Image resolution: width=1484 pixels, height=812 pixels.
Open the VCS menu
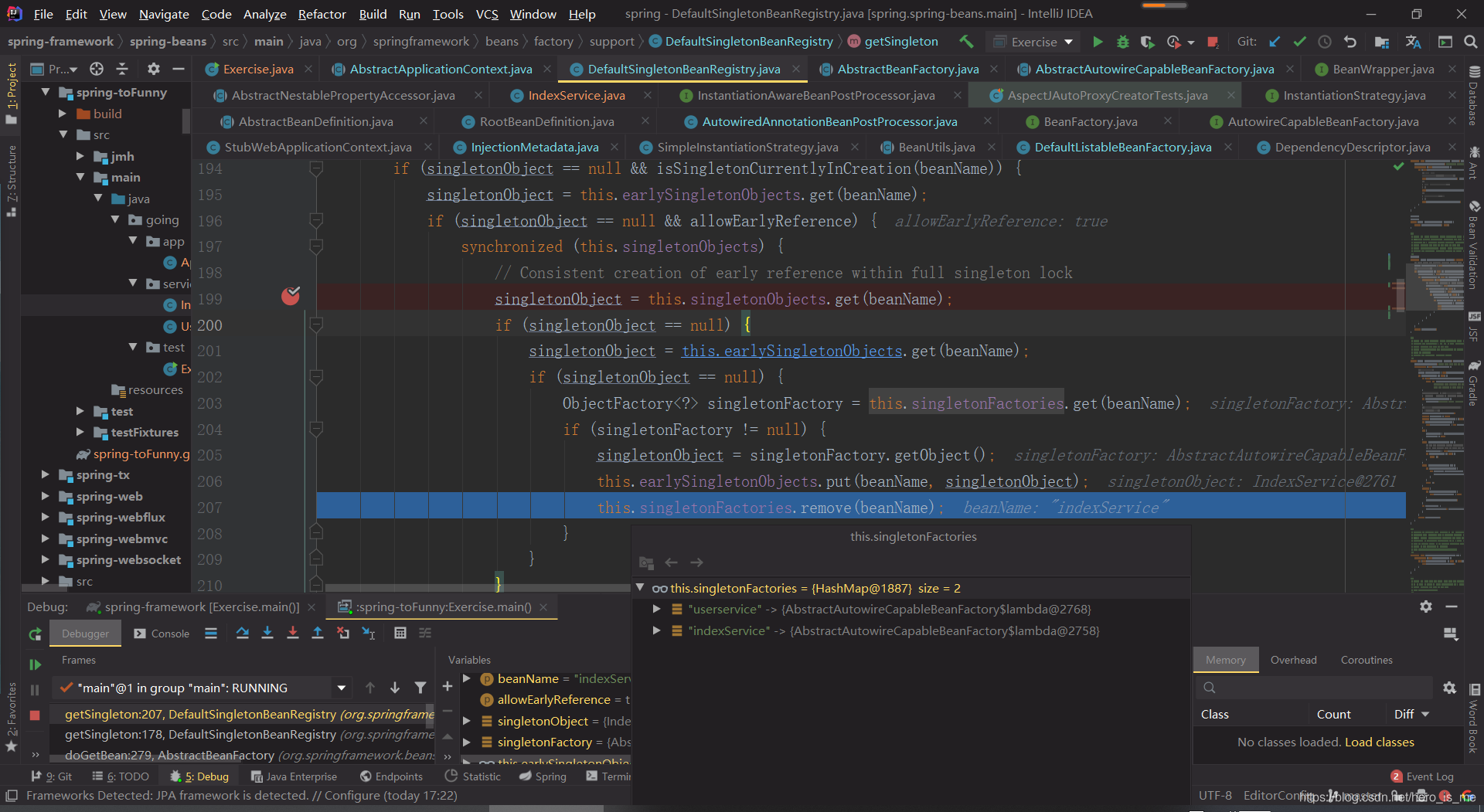(487, 14)
